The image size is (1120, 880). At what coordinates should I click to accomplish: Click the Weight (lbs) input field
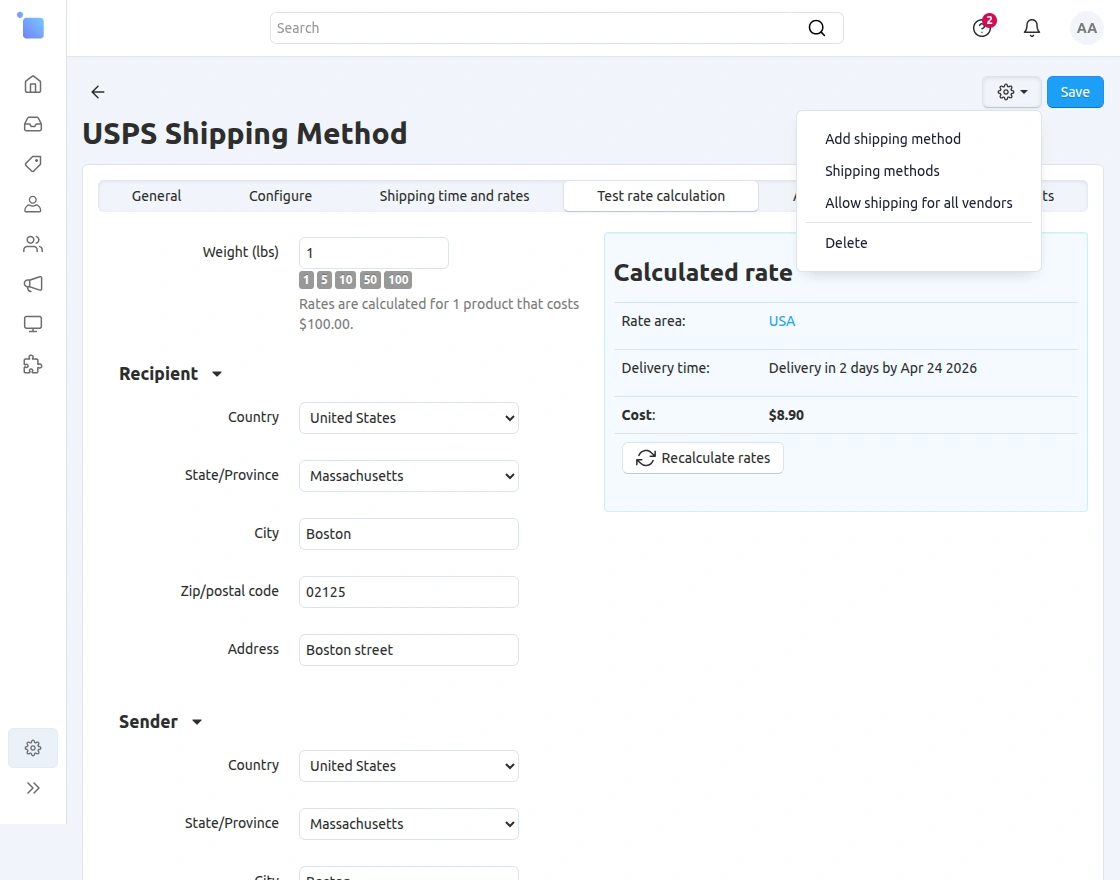click(x=374, y=253)
